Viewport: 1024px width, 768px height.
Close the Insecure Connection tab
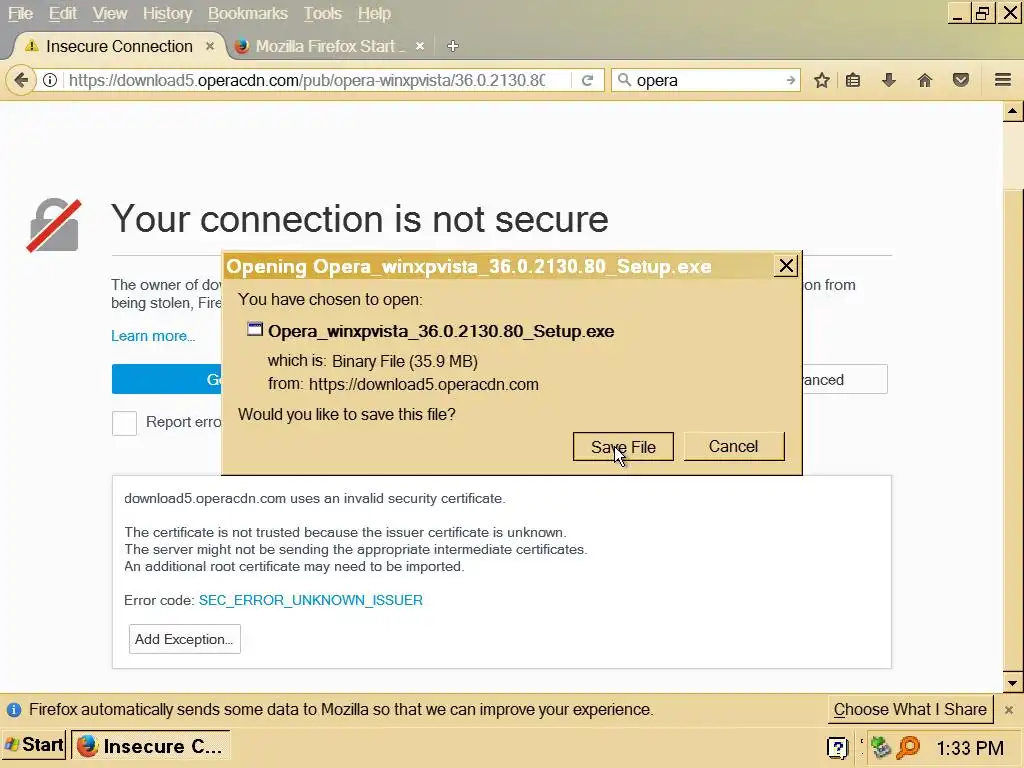click(x=210, y=46)
